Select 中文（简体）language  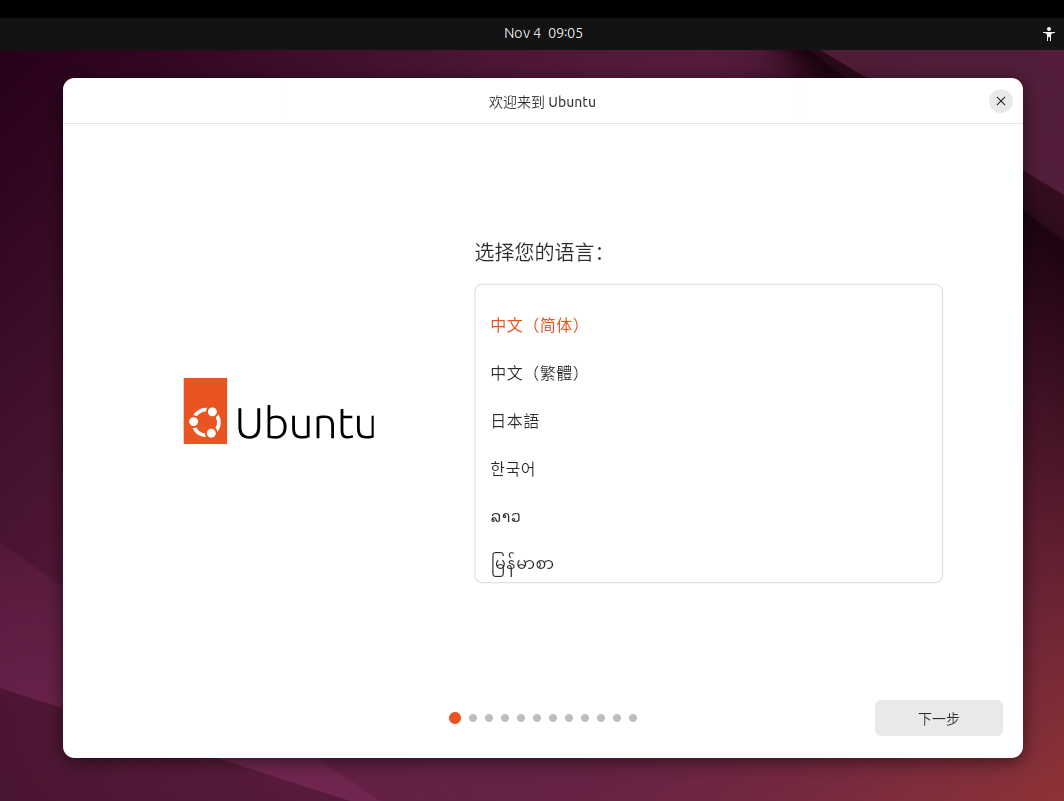pos(708,326)
